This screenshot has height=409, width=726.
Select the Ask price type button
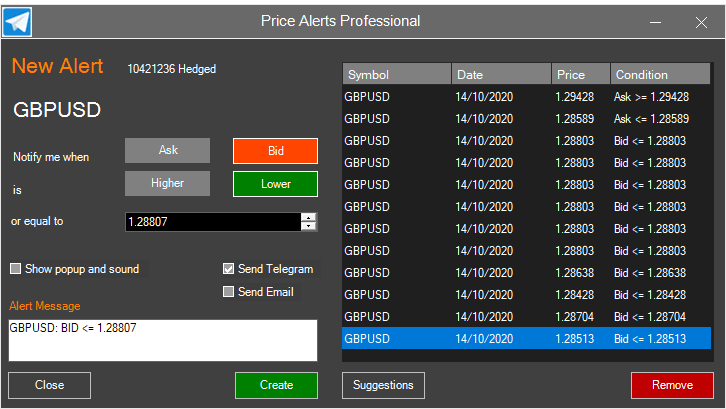coord(168,150)
